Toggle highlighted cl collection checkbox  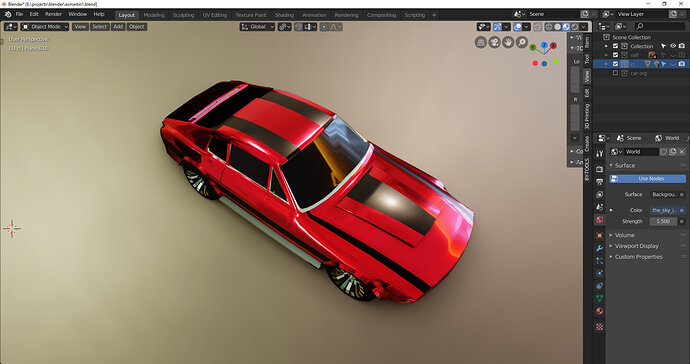[x=616, y=64]
